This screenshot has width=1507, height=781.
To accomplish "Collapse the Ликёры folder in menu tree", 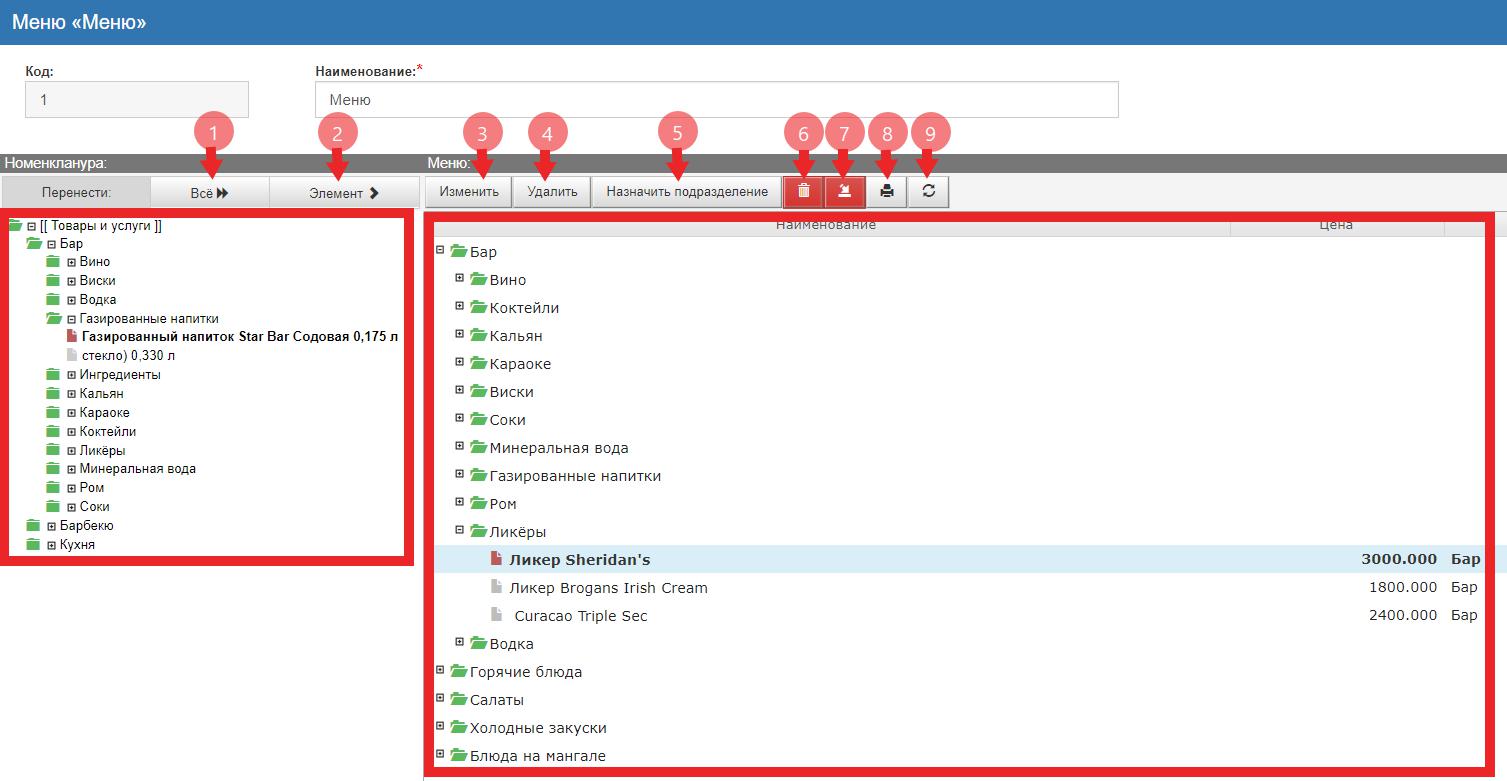I will click(x=460, y=530).
